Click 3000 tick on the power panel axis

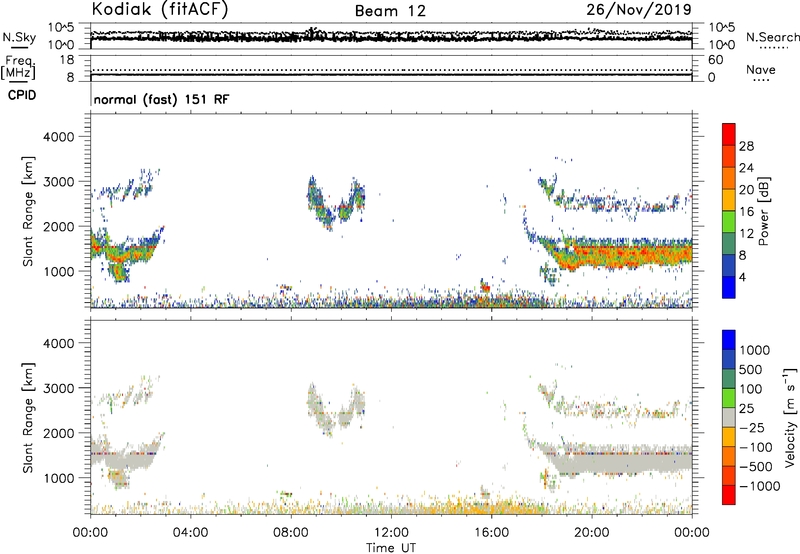tap(58, 182)
